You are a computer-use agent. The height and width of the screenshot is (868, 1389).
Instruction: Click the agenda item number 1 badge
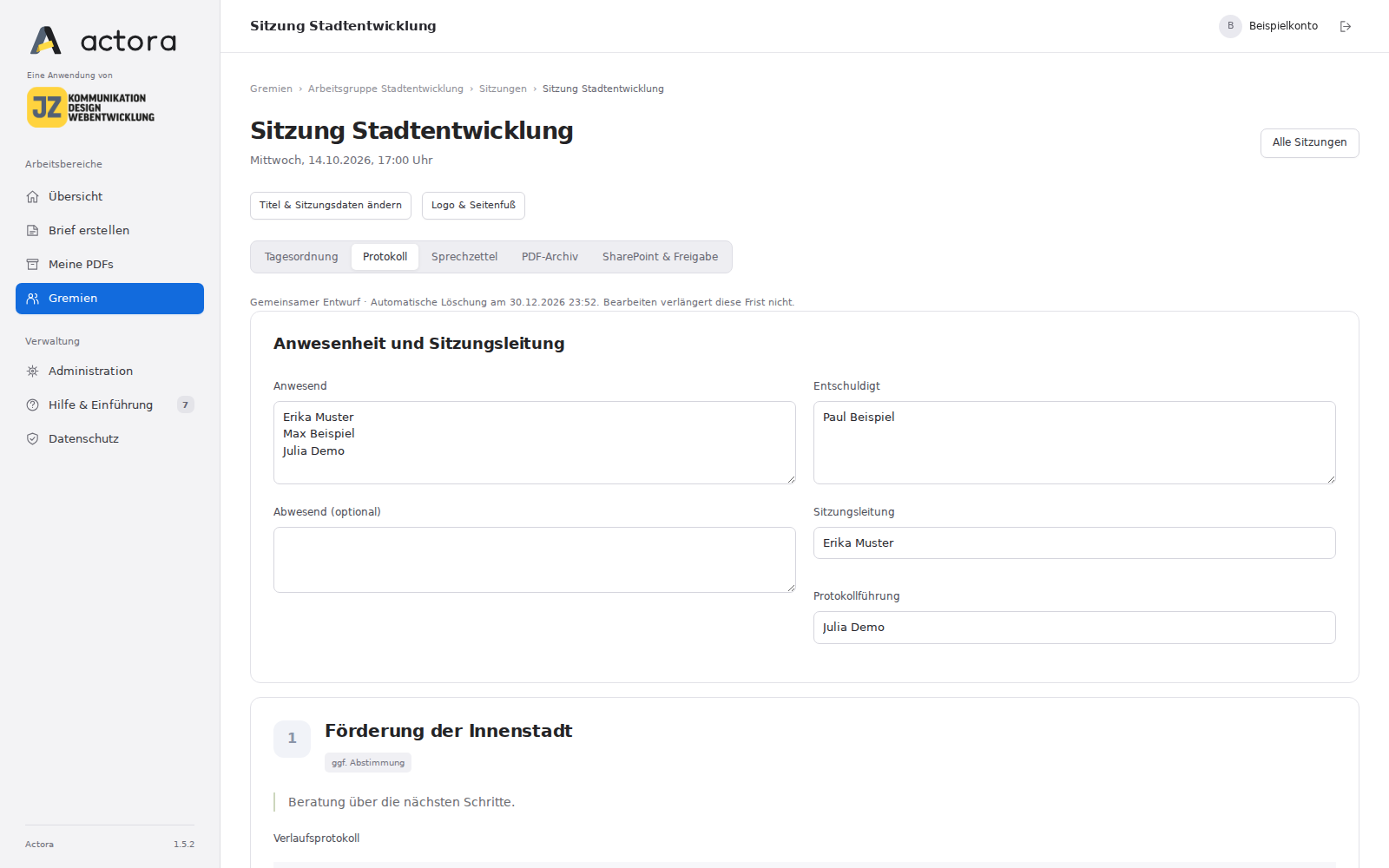click(292, 739)
